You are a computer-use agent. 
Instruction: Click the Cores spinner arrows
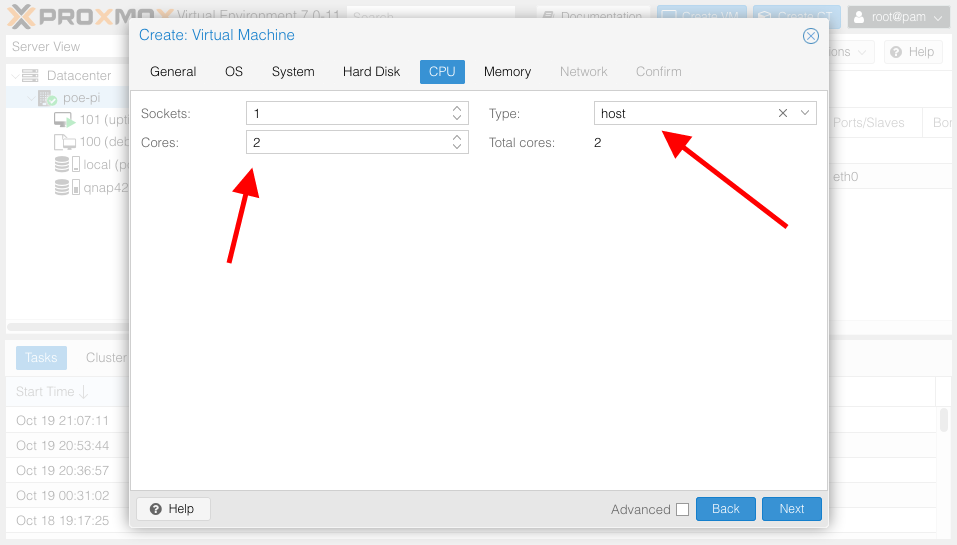point(457,142)
